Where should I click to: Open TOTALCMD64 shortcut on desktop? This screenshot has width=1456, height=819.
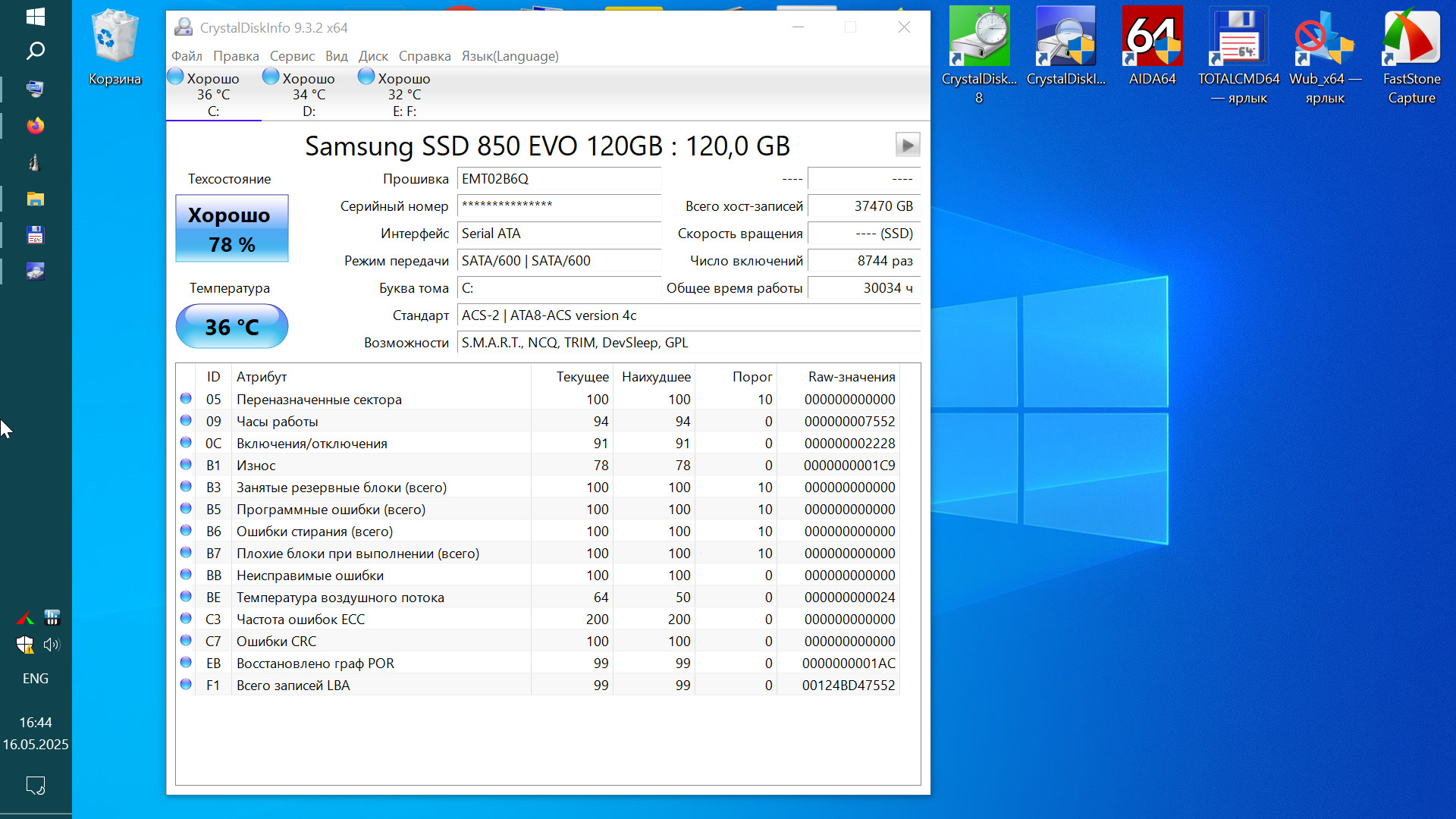[x=1238, y=38]
